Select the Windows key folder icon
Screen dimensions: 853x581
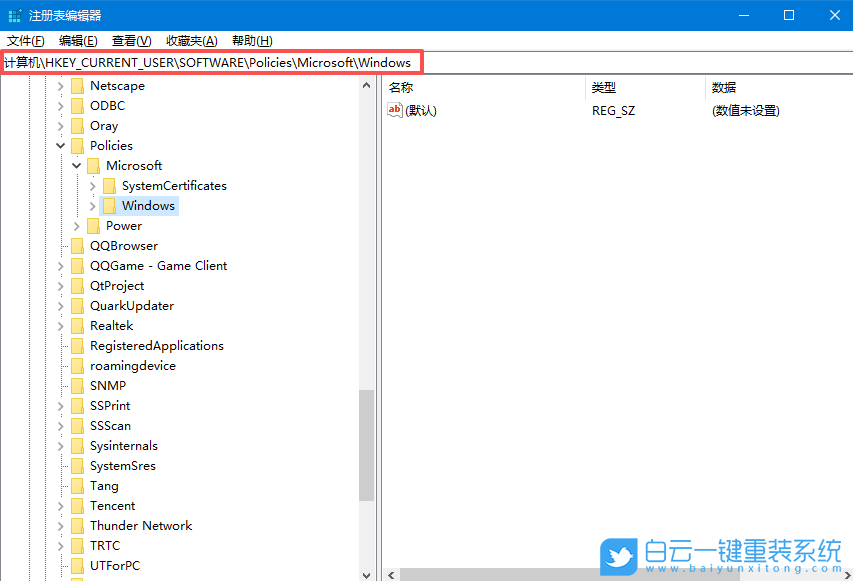pyautogui.click(x=108, y=205)
